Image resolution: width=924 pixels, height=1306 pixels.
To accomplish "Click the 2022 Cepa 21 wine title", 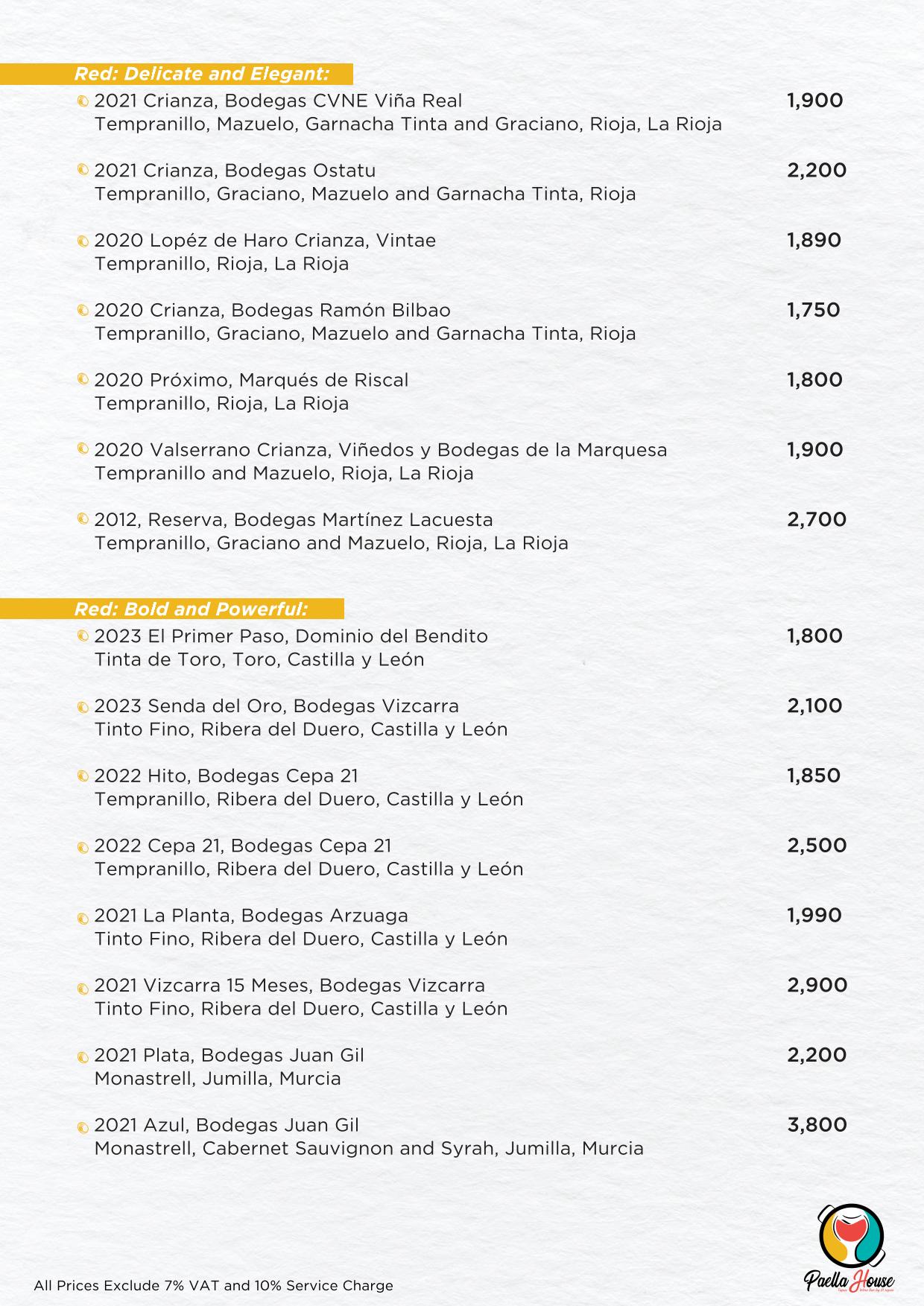I will (243, 846).
